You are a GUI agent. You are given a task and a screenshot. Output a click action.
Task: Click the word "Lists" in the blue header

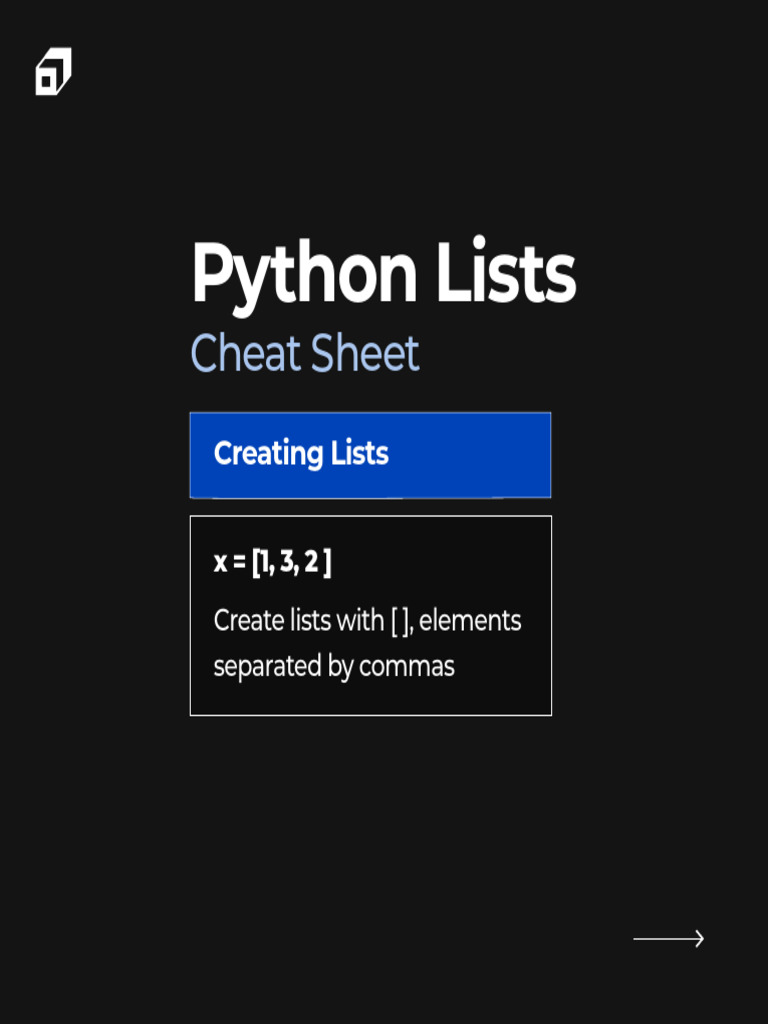pos(359,454)
